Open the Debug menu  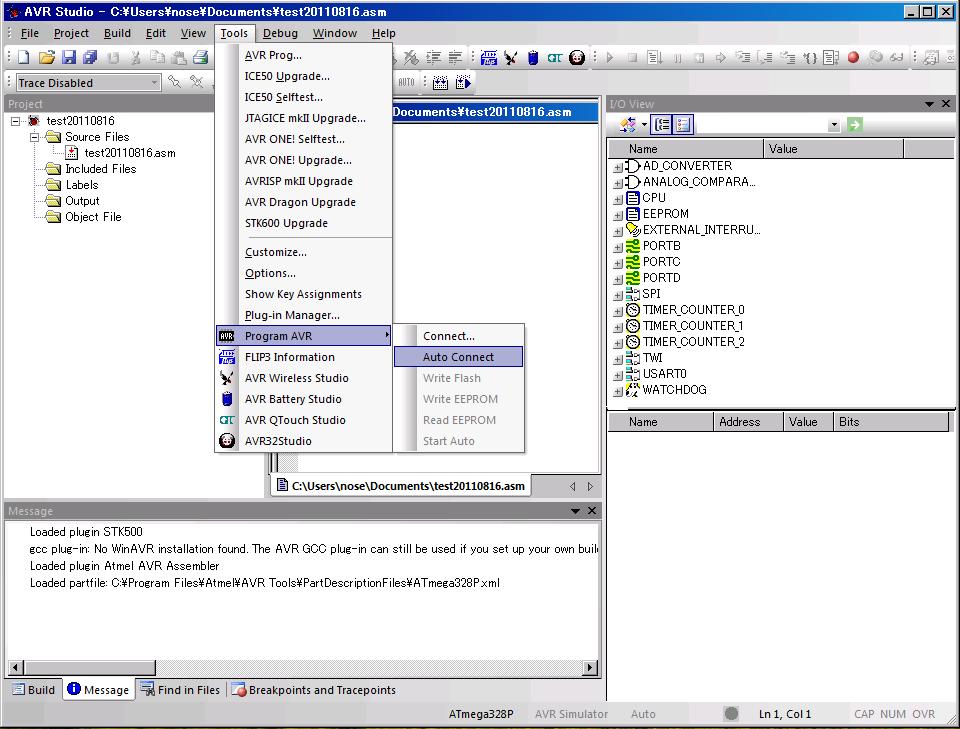280,33
